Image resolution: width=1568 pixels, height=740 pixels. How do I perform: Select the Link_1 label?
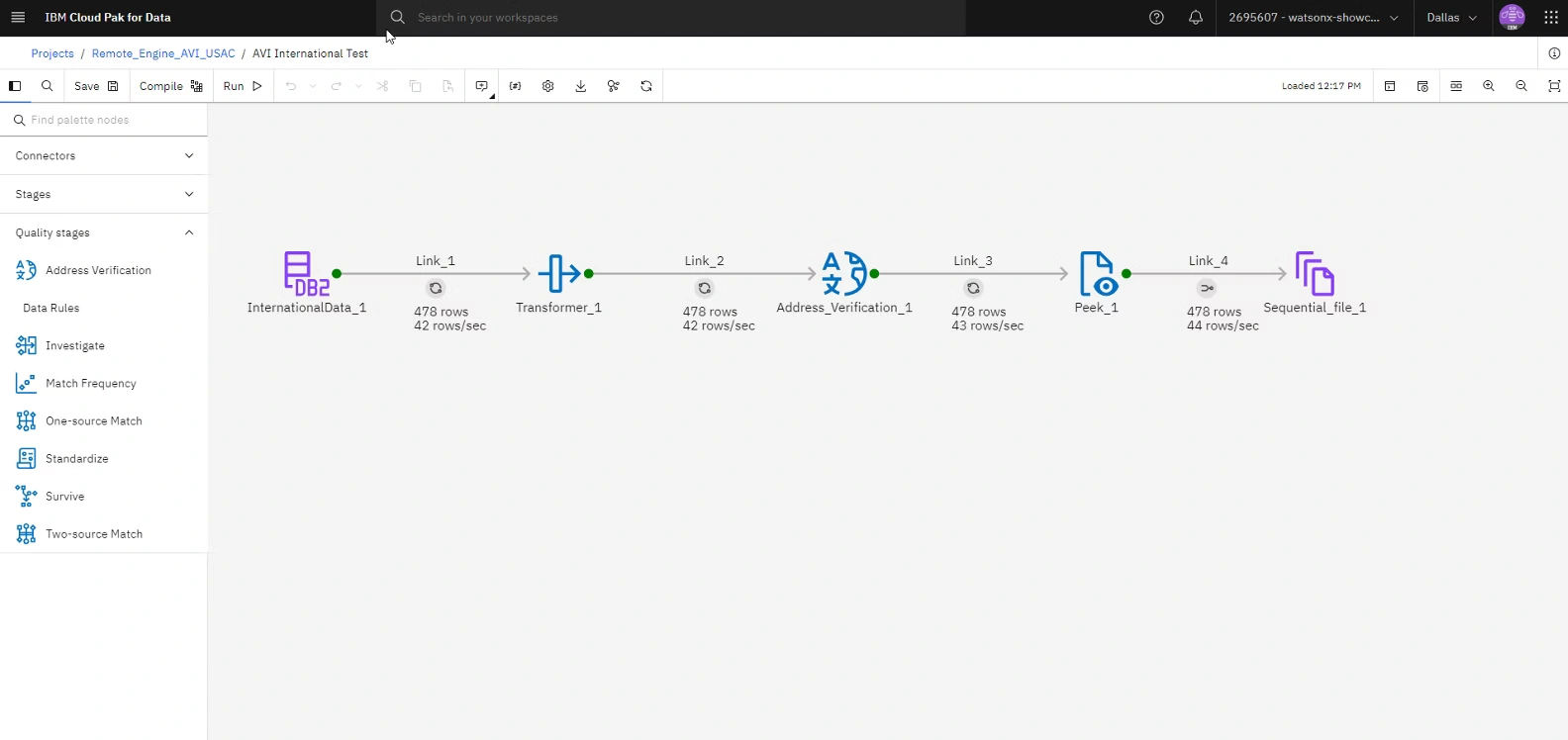pyautogui.click(x=436, y=261)
